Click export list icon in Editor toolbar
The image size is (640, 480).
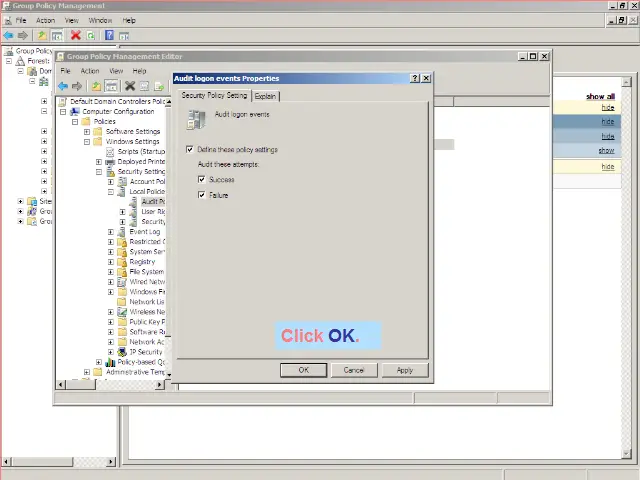click(159, 86)
